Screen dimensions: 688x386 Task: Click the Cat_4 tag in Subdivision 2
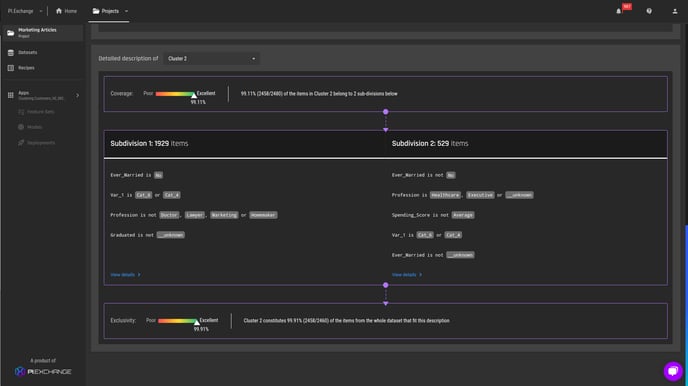[x=453, y=235]
